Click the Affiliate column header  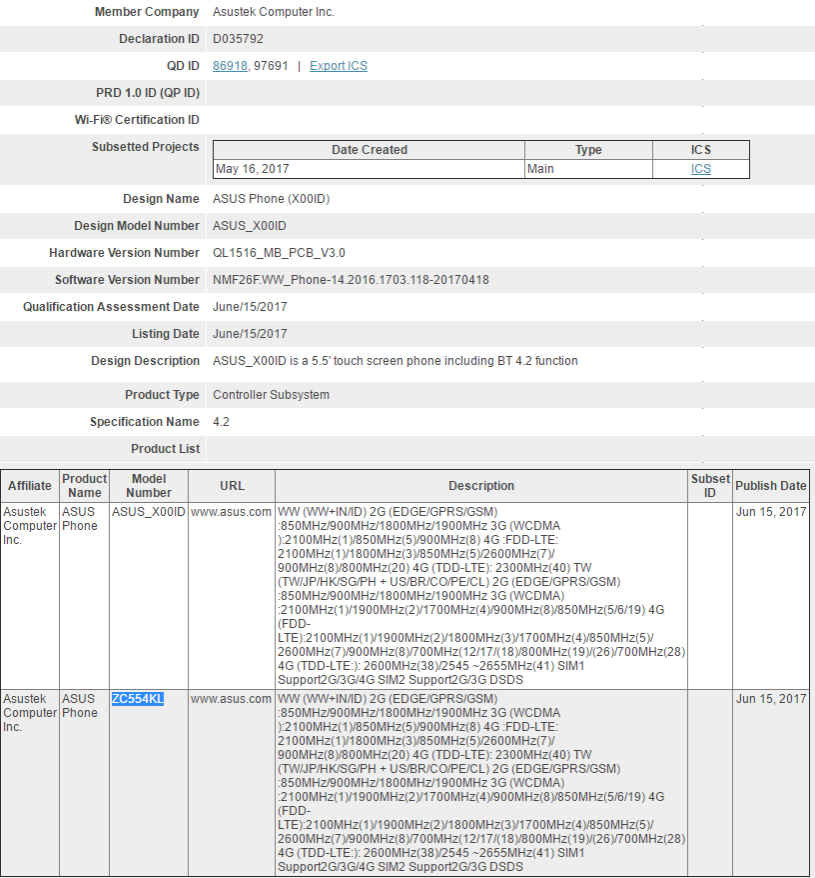pos(30,486)
